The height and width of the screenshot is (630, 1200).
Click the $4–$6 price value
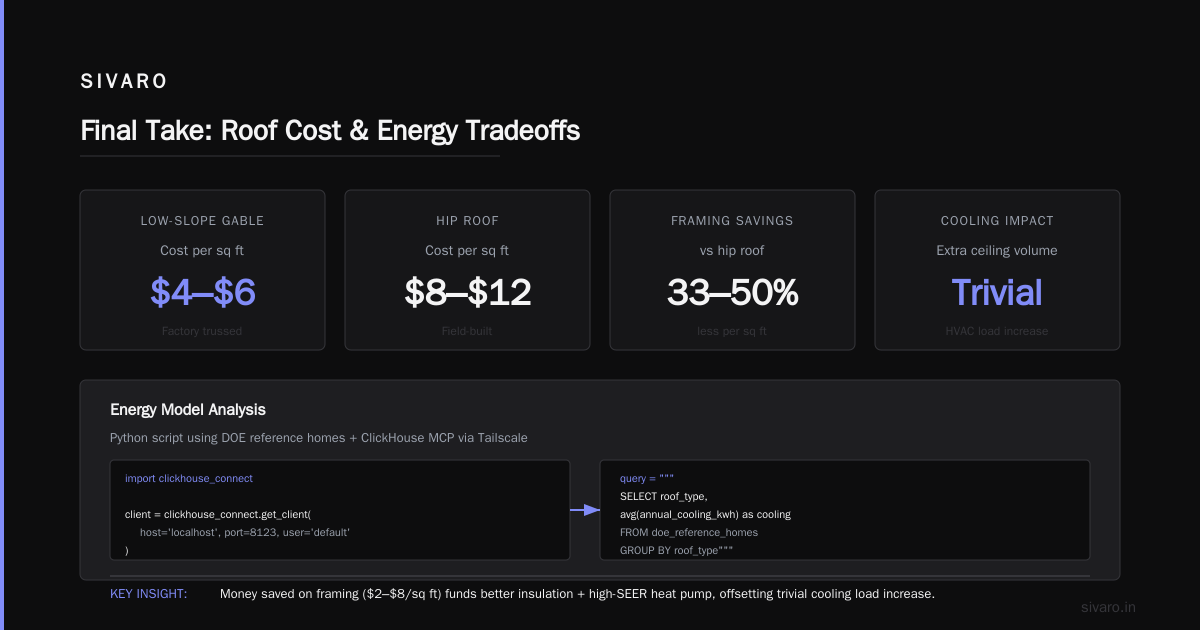coord(203,292)
